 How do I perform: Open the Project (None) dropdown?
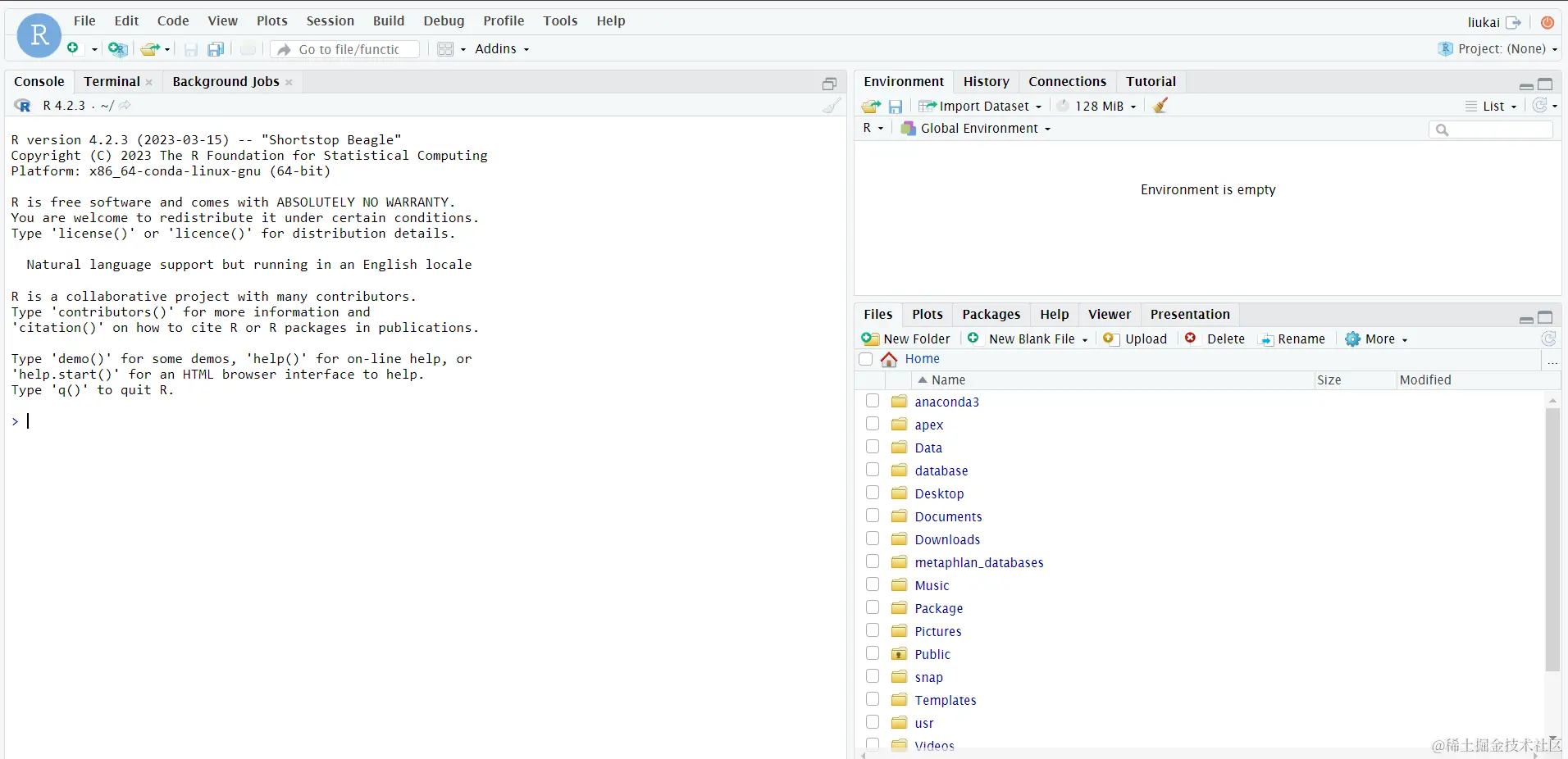1499,49
